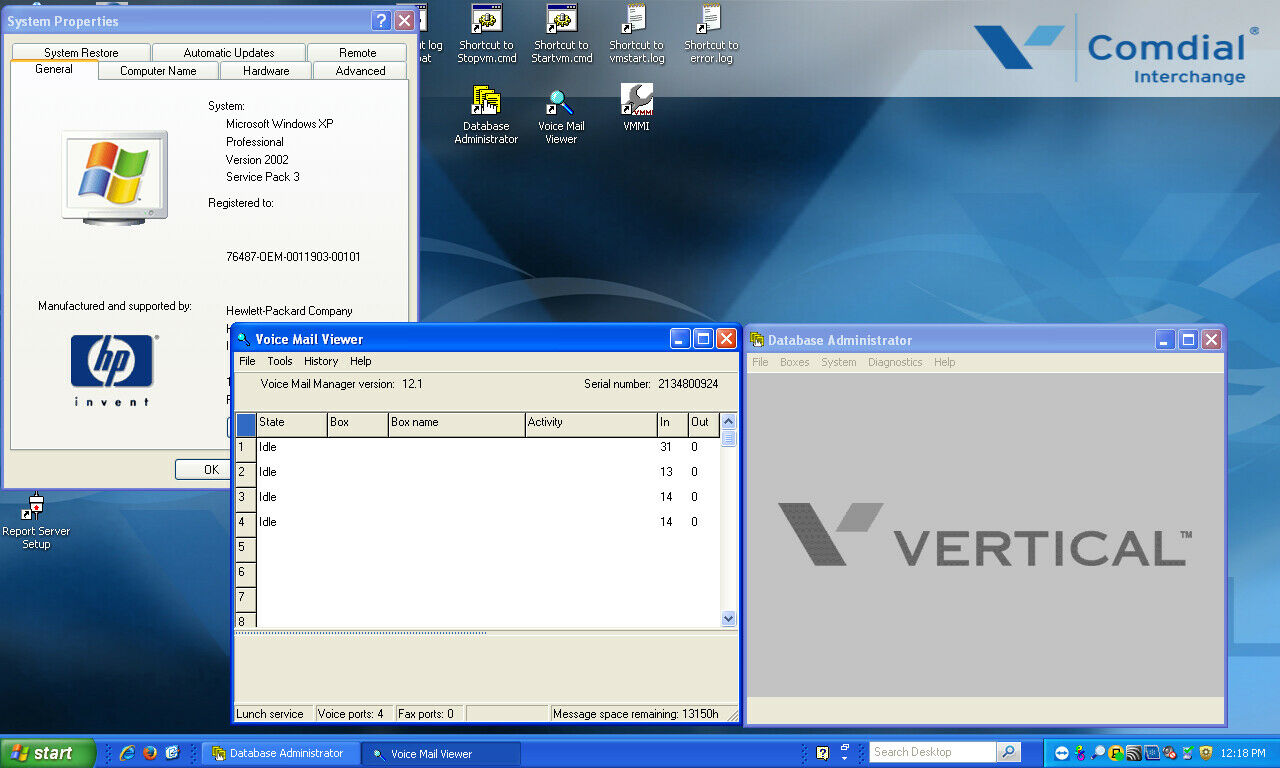The width and height of the screenshot is (1280, 768).
Task: Open File menu in Database Administrator
Action: (760, 362)
